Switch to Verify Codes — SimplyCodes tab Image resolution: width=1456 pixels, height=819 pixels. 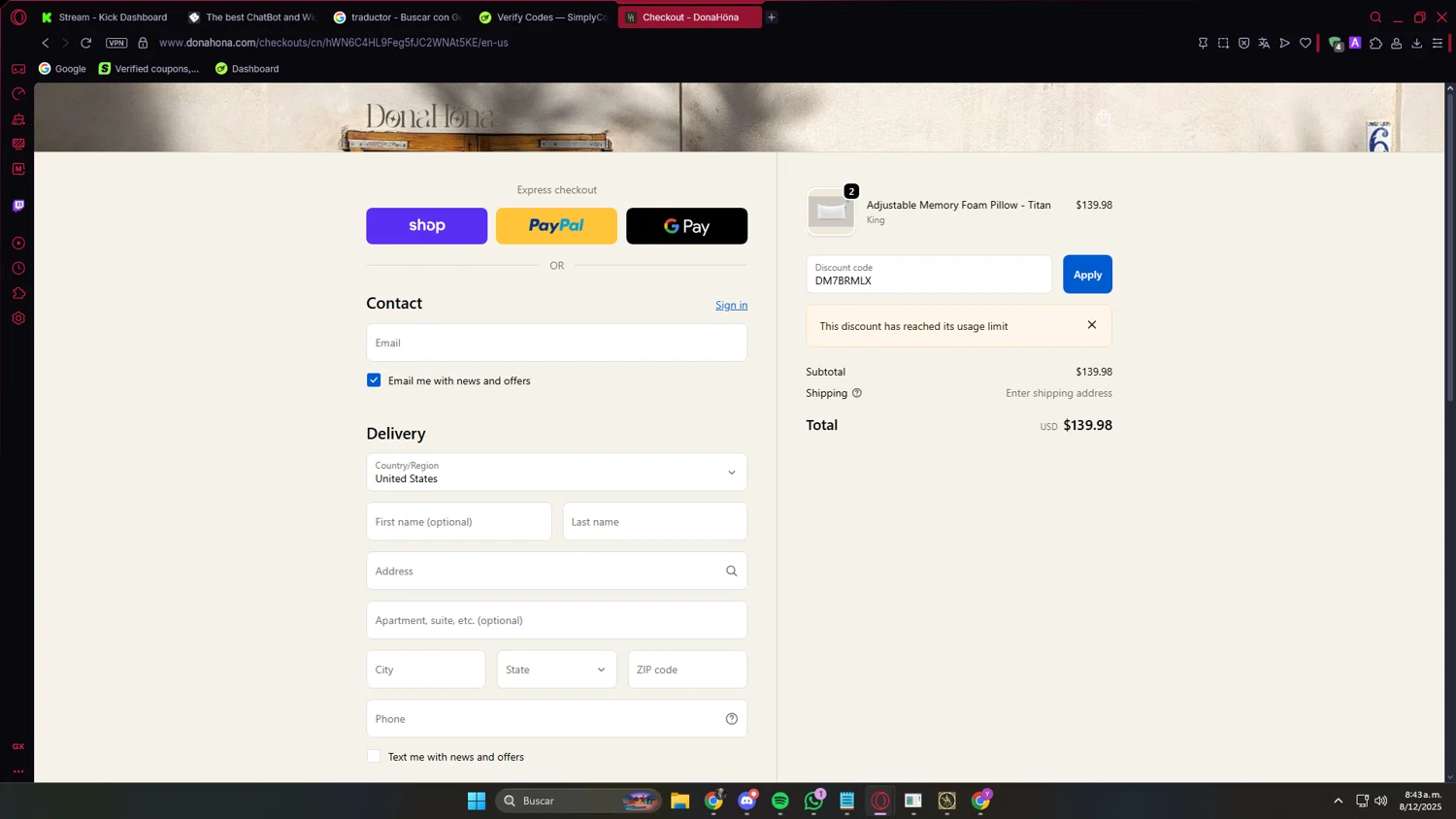point(544,17)
